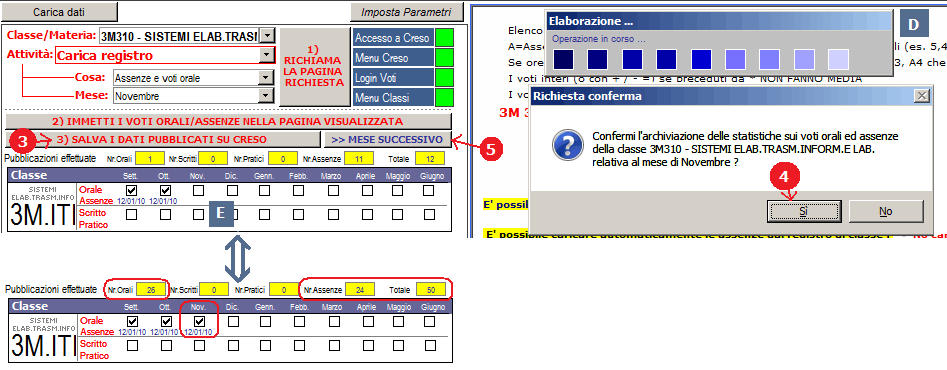The image size is (947, 370).
Task: Click green square beside Menu Classi
Action: tap(444, 97)
